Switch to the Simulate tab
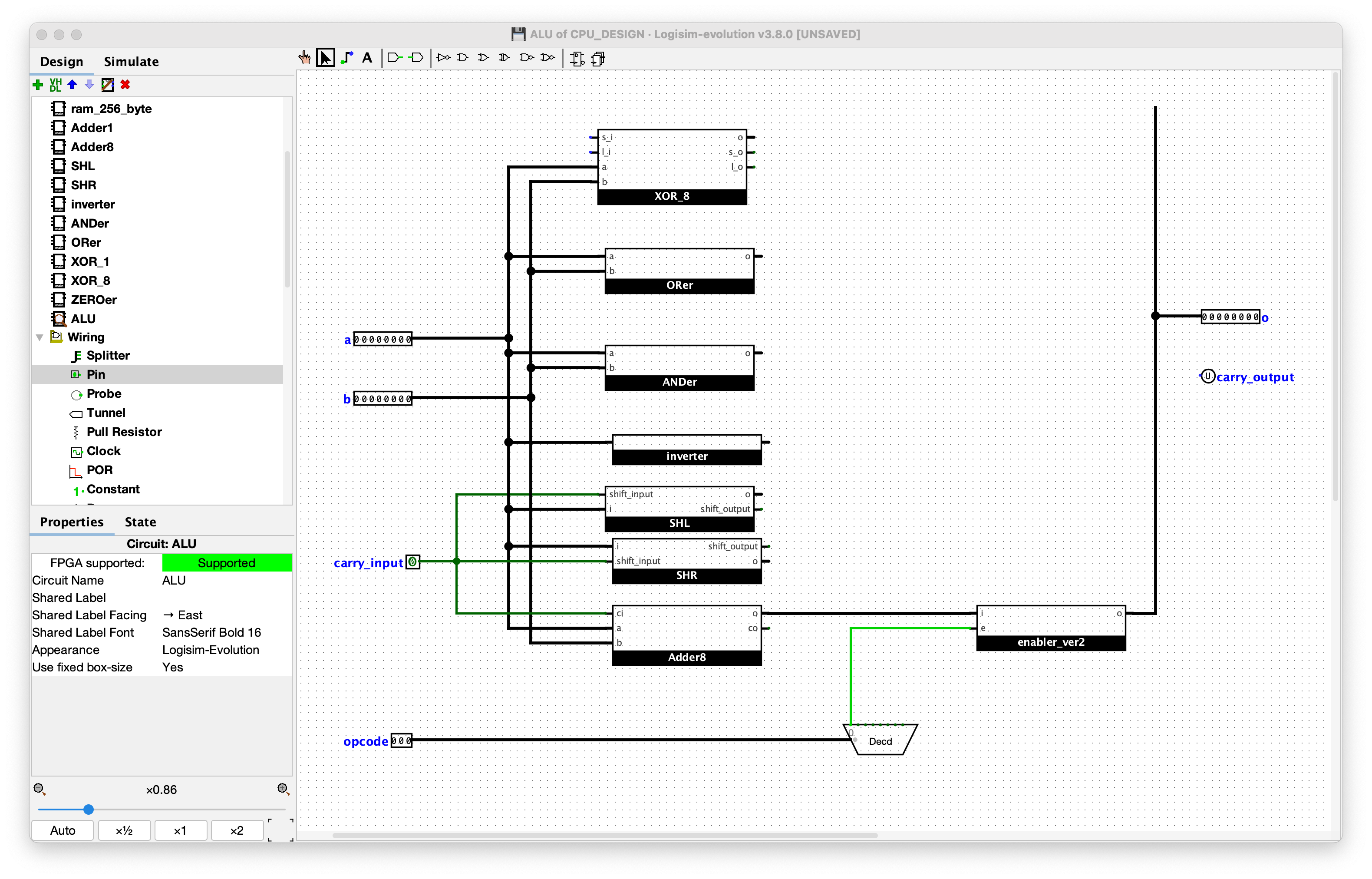 [x=131, y=62]
